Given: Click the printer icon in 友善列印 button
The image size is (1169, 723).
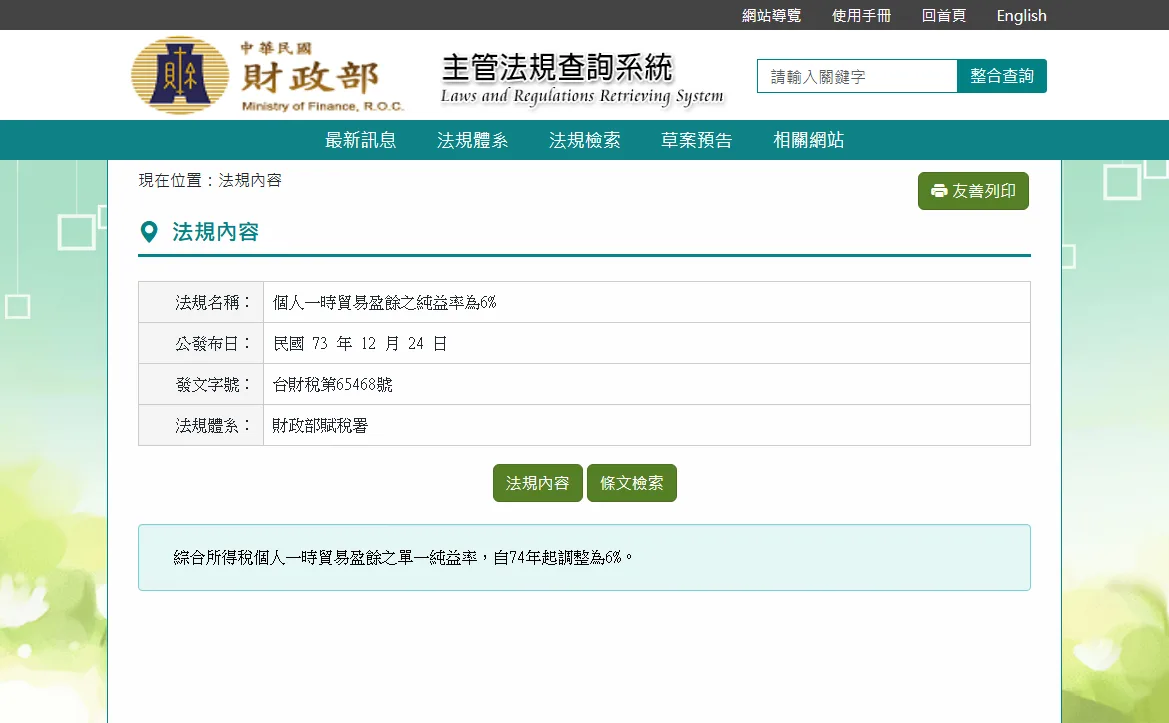Looking at the screenshot, I should 939,191.
